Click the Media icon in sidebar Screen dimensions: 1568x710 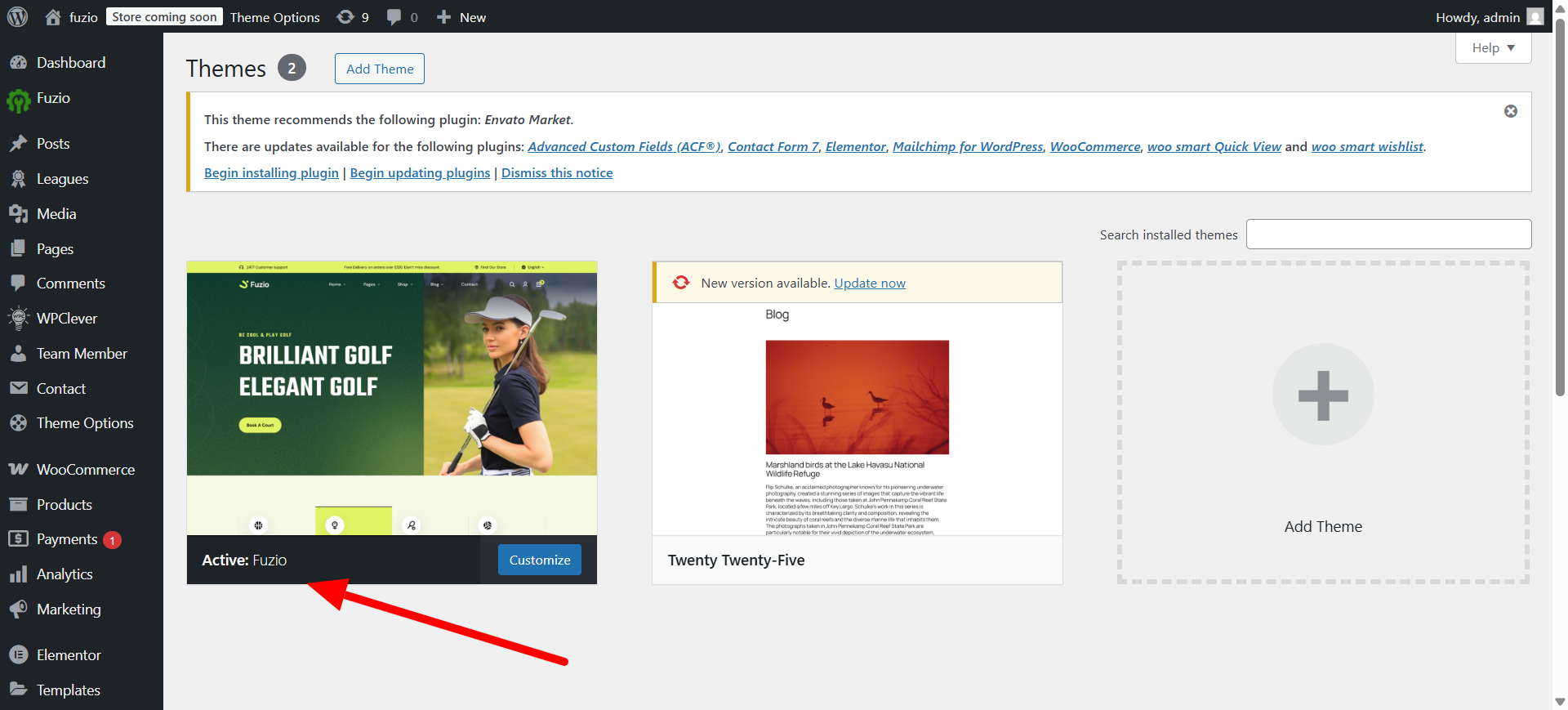pyautogui.click(x=18, y=214)
